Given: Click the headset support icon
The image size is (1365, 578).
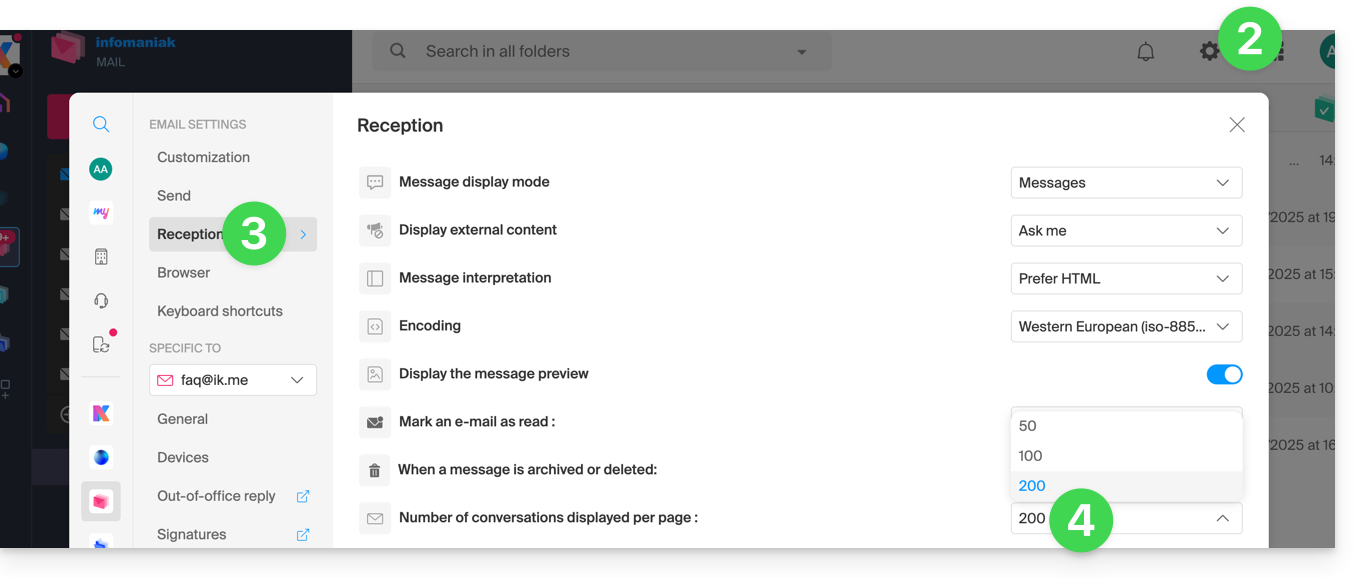Looking at the screenshot, I should tap(101, 301).
